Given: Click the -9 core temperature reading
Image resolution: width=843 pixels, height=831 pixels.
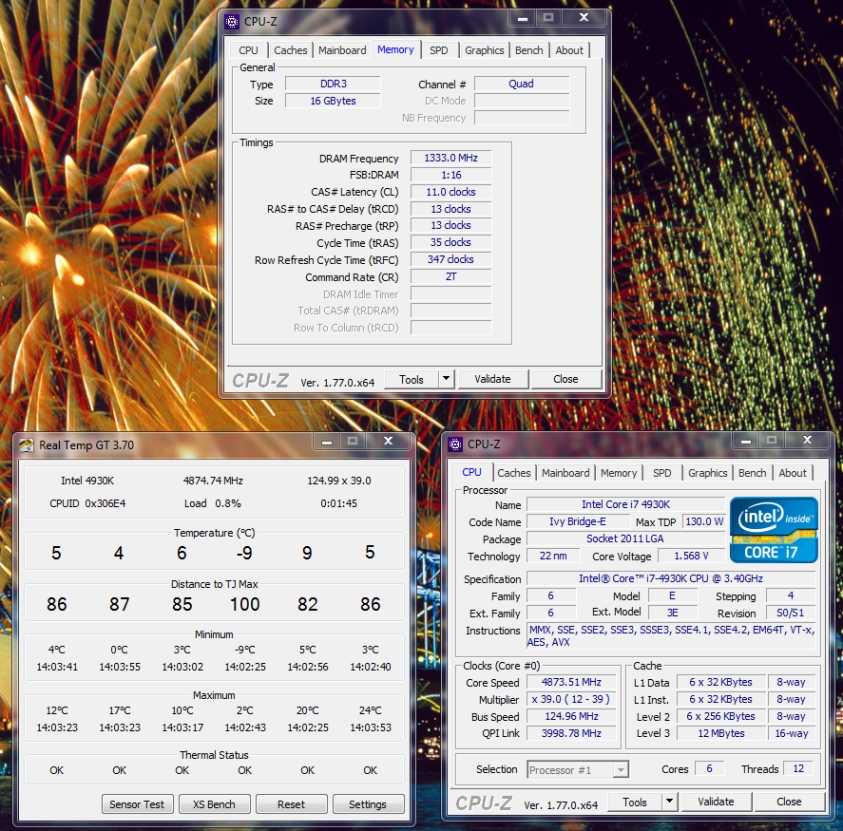Looking at the screenshot, I should click(x=244, y=553).
